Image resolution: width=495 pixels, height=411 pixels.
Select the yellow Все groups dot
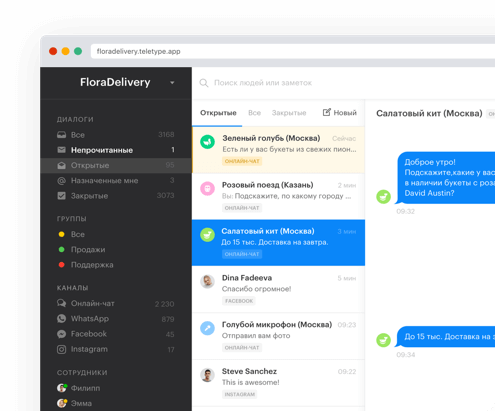click(61, 234)
